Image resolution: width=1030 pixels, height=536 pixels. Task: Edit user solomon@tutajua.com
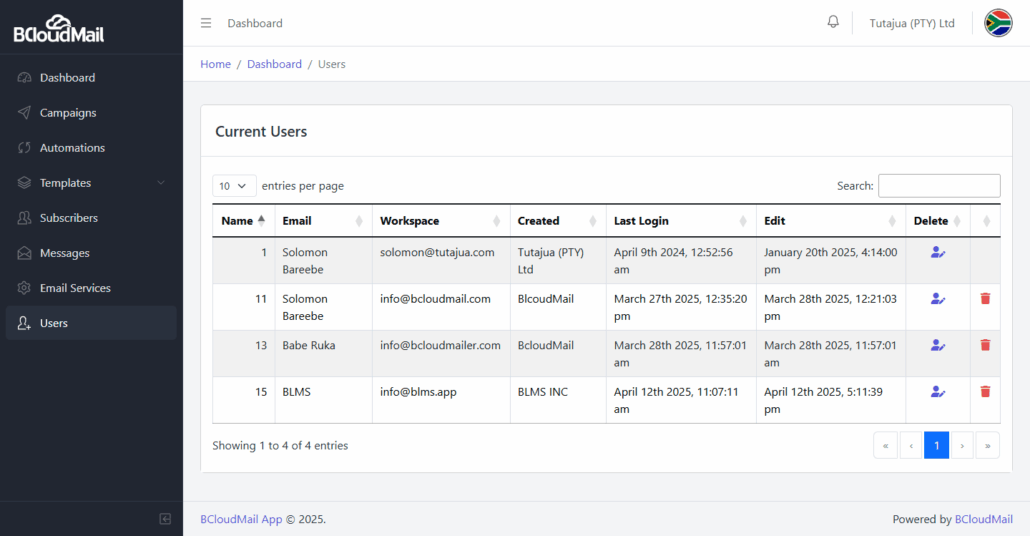click(x=937, y=252)
